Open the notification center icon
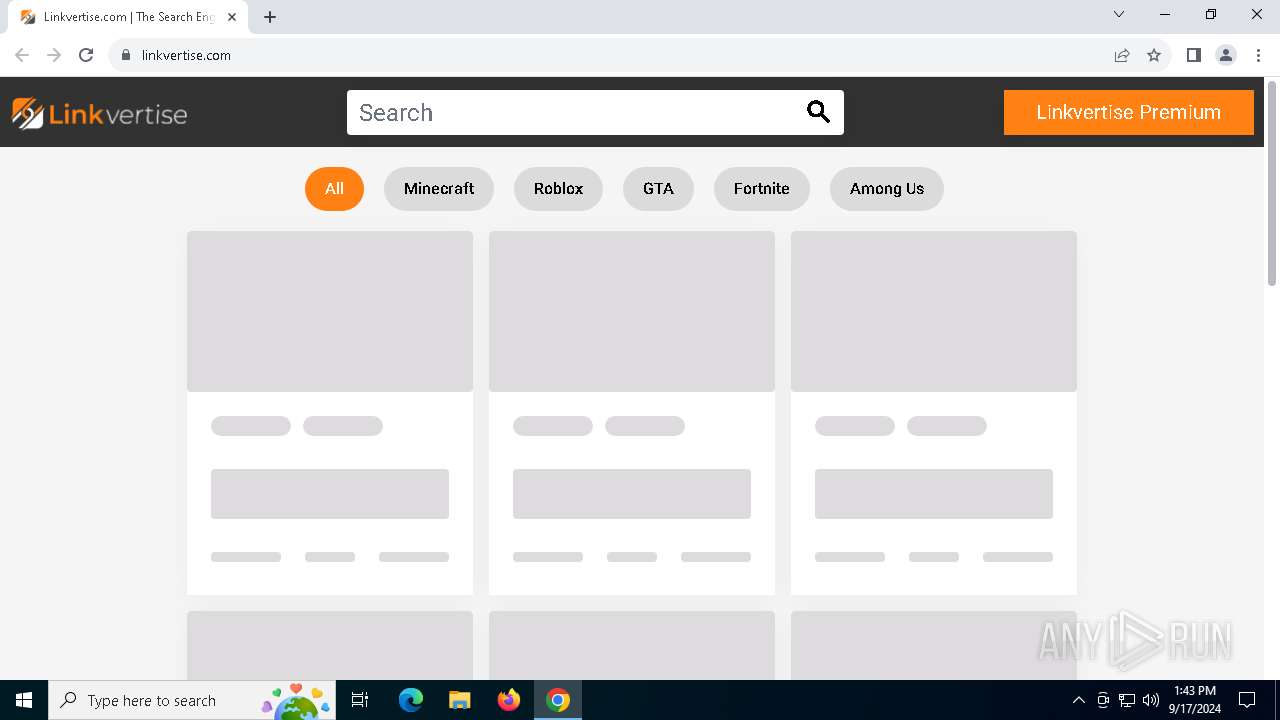Viewport: 1280px width, 720px height. tap(1247, 700)
